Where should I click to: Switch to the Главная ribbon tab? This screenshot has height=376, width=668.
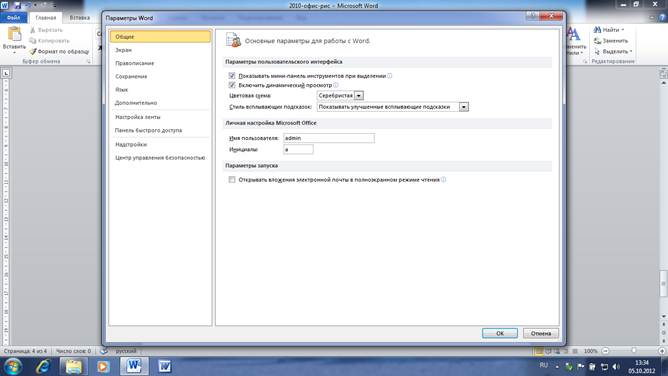(x=46, y=18)
